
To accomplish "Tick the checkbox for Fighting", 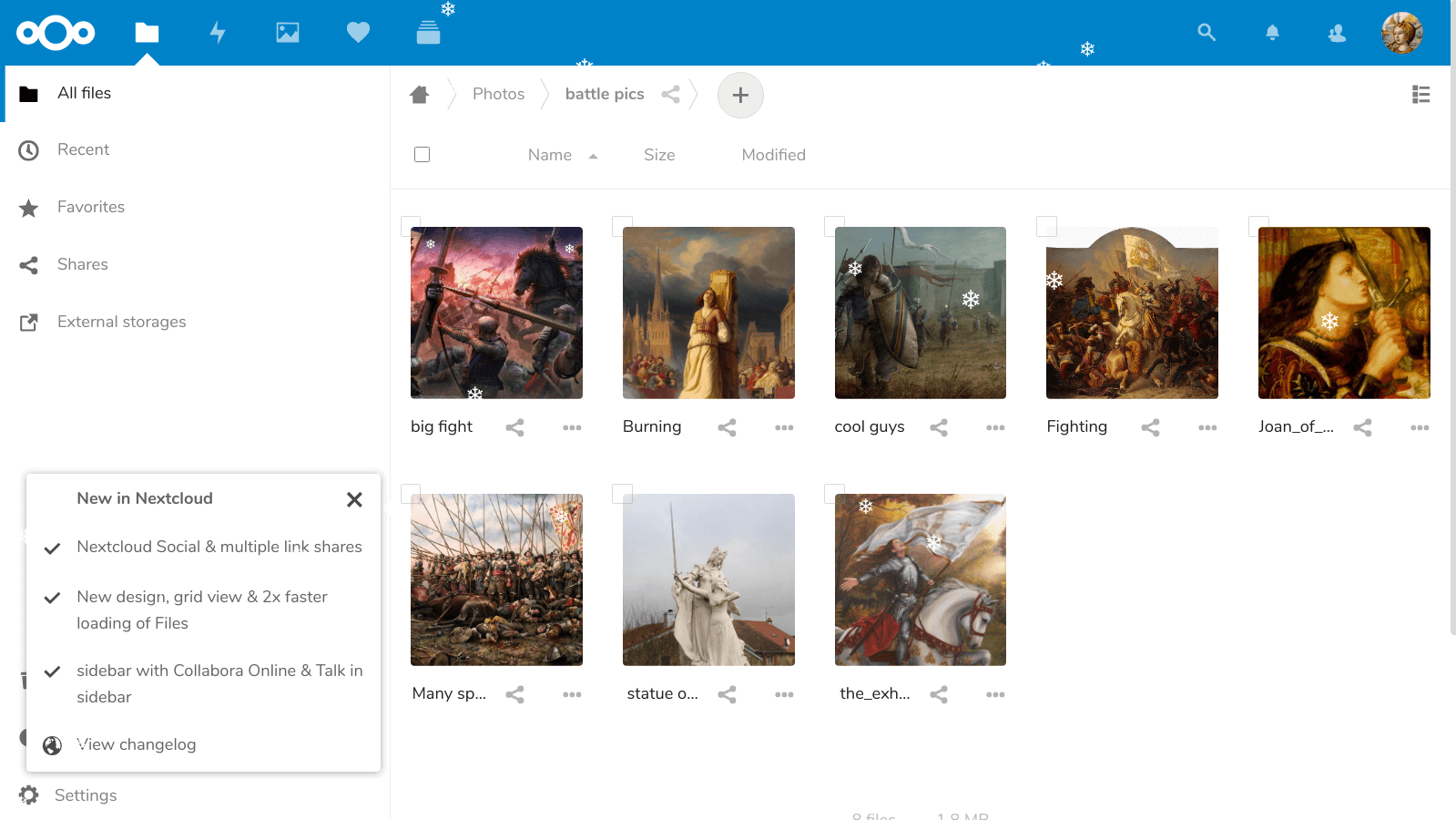I will pos(1046,226).
